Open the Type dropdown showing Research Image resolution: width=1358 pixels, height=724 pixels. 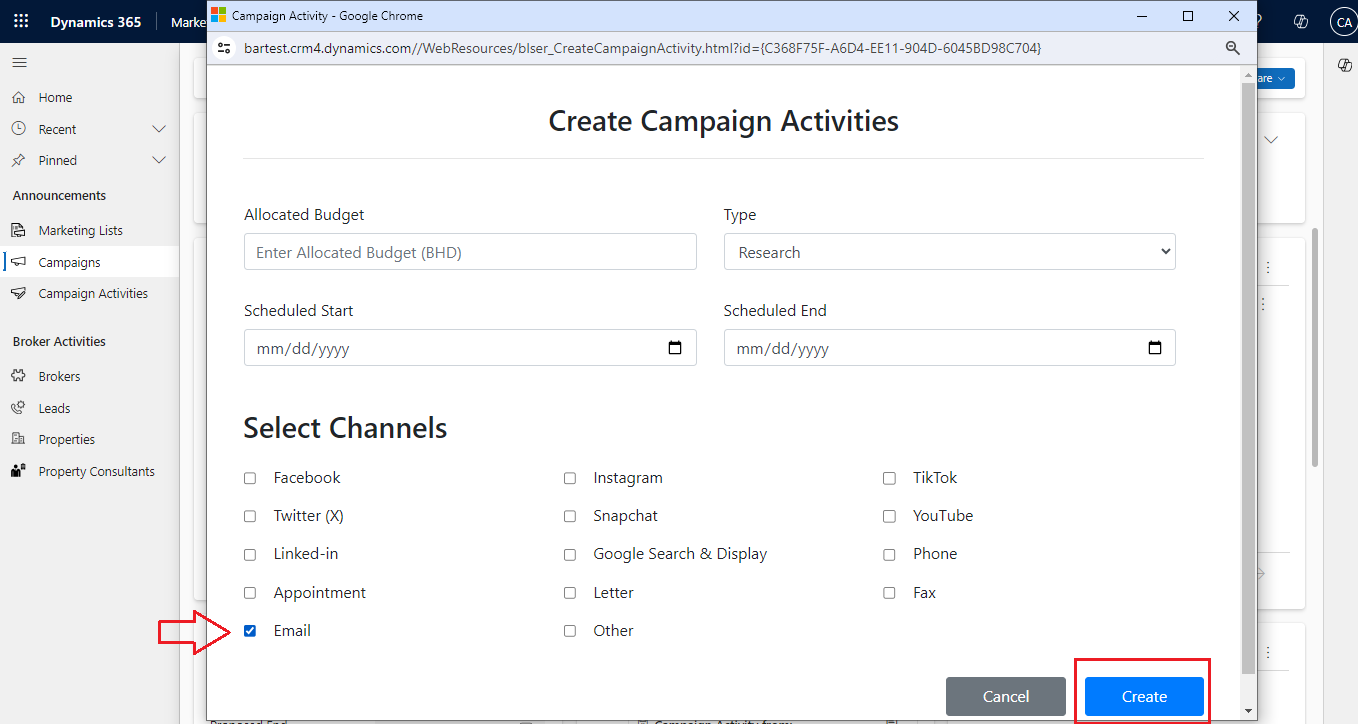click(949, 252)
